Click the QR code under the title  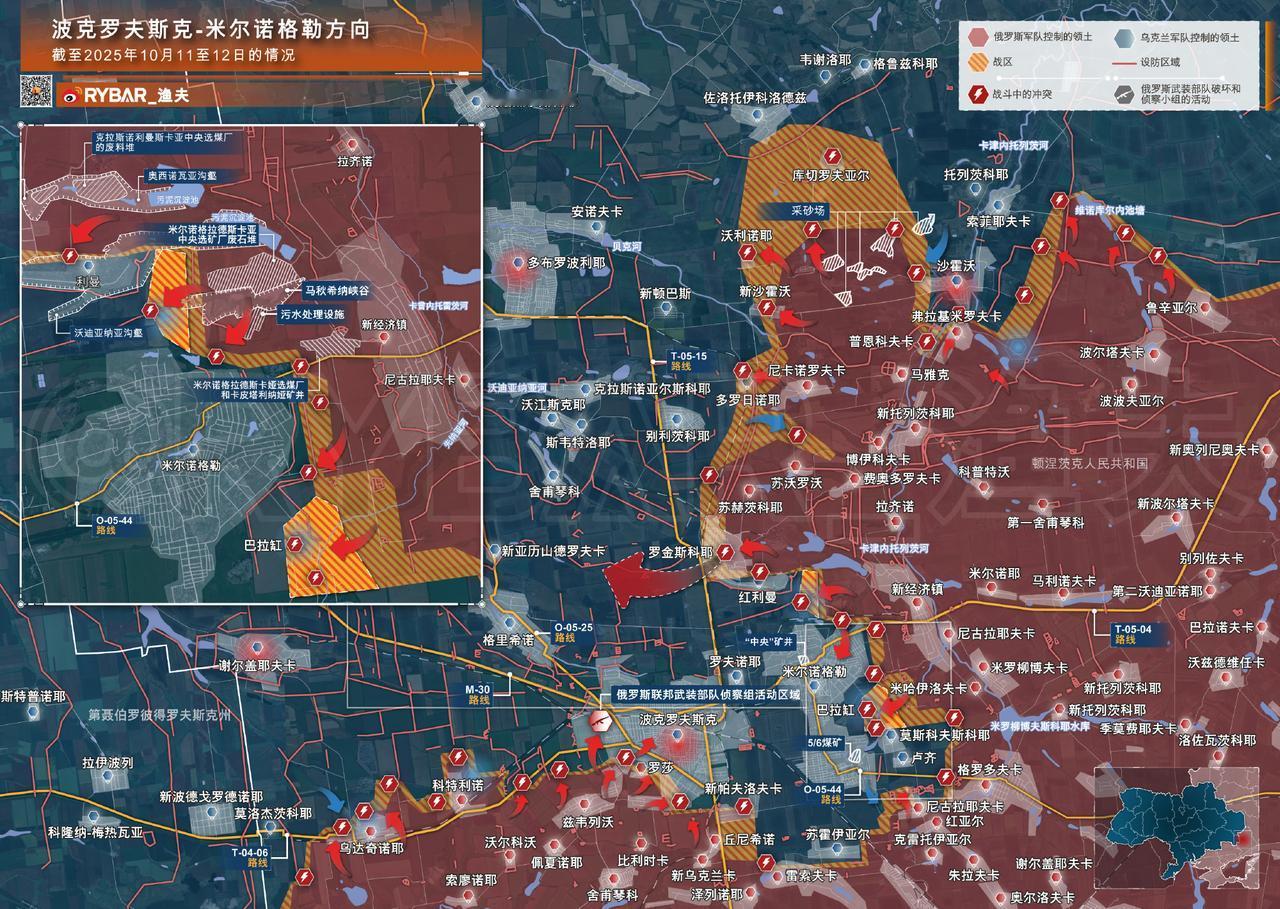click(x=36, y=91)
